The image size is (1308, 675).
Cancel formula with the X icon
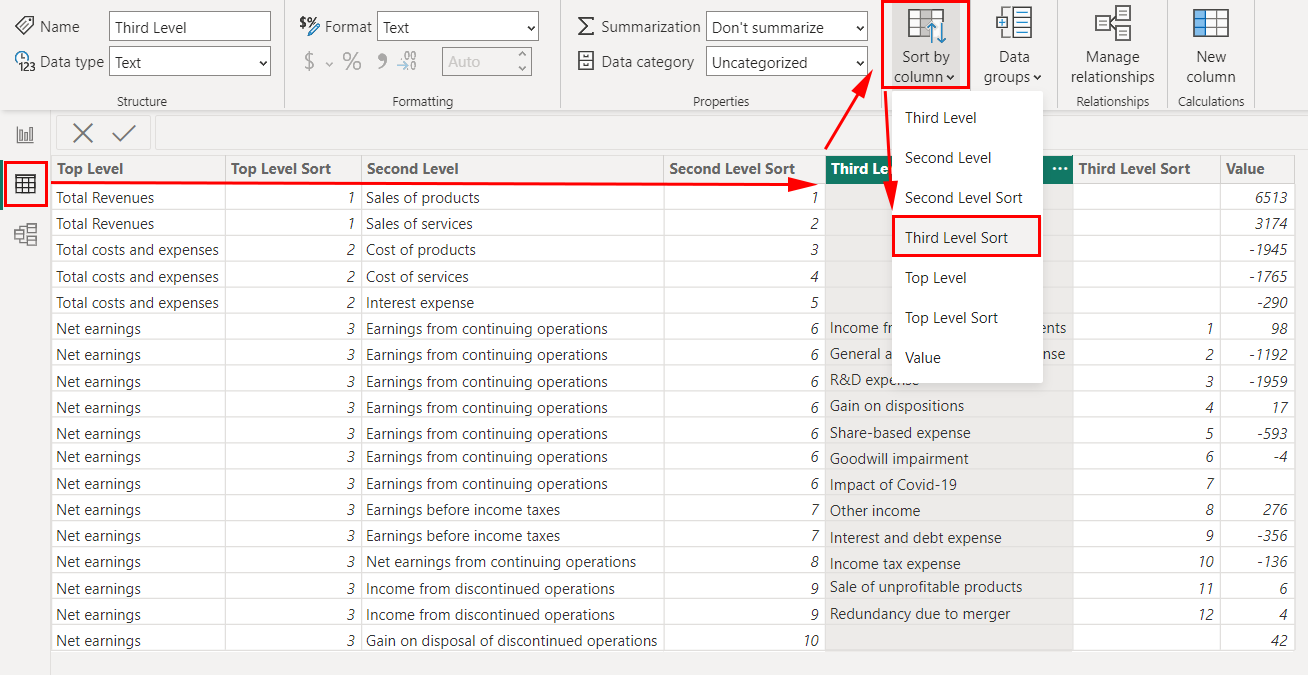coord(83,133)
